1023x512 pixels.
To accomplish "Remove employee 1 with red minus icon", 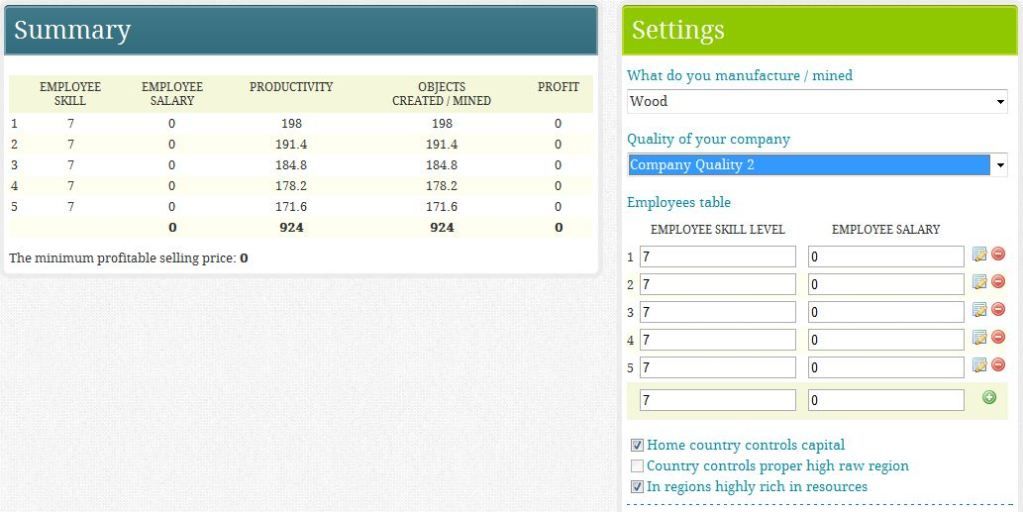I will pyautogui.click(x=997, y=255).
